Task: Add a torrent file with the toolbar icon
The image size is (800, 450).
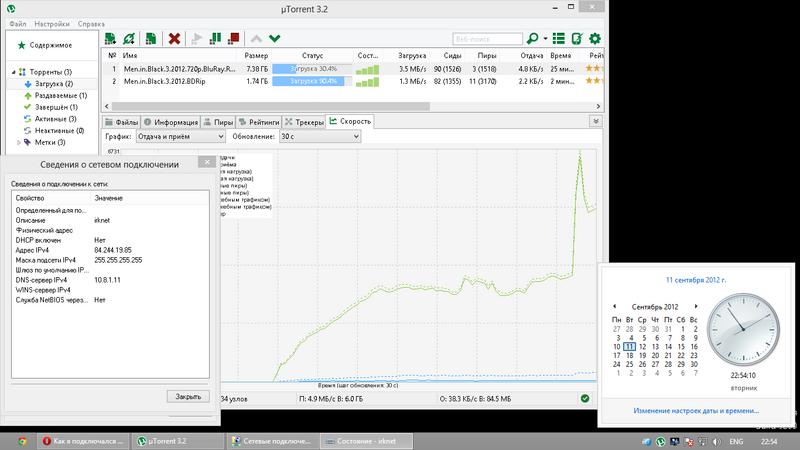Action: [110, 38]
